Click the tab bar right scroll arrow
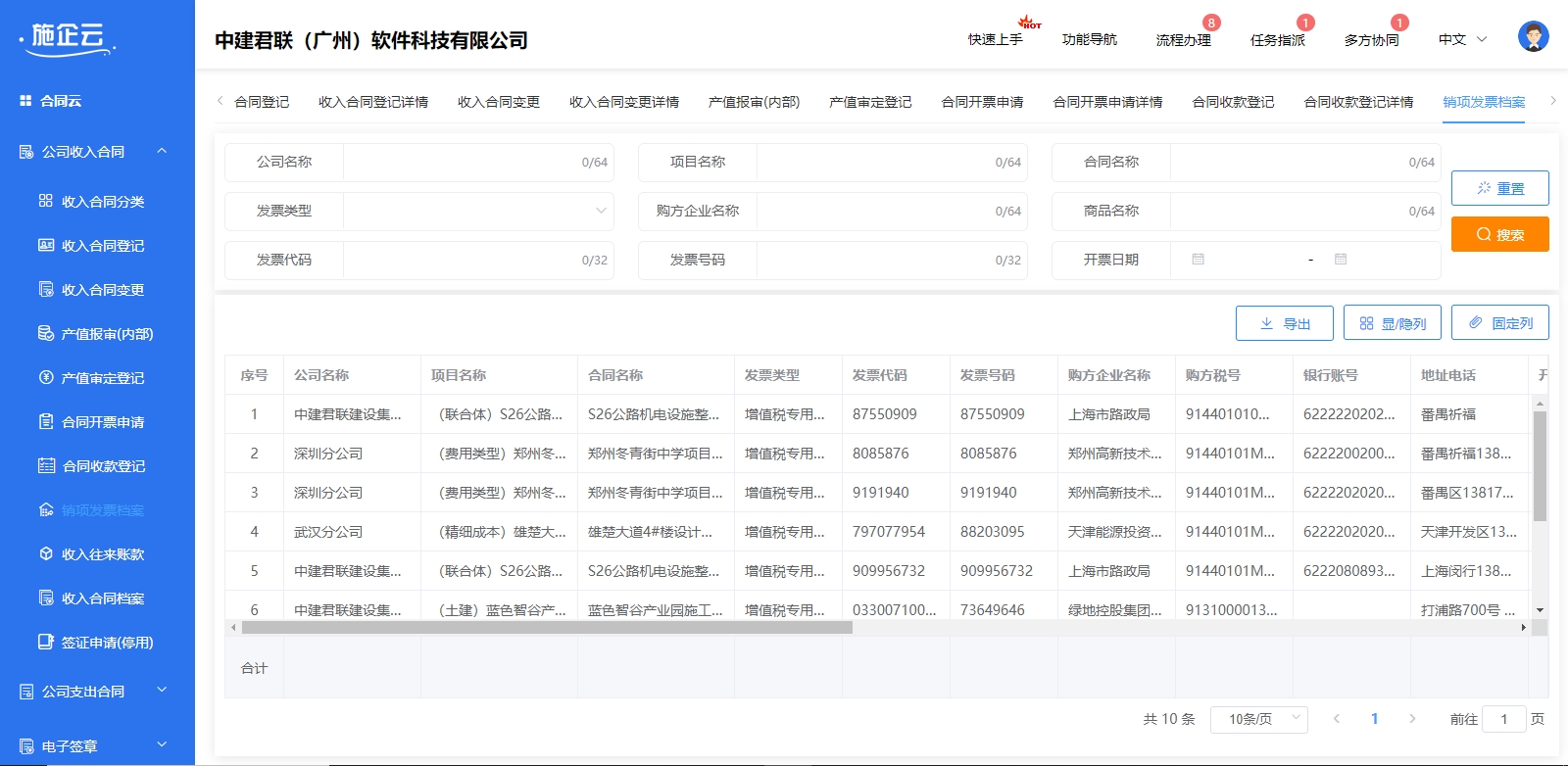Viewport: 1568px width, 766px height. [1552, 101]
